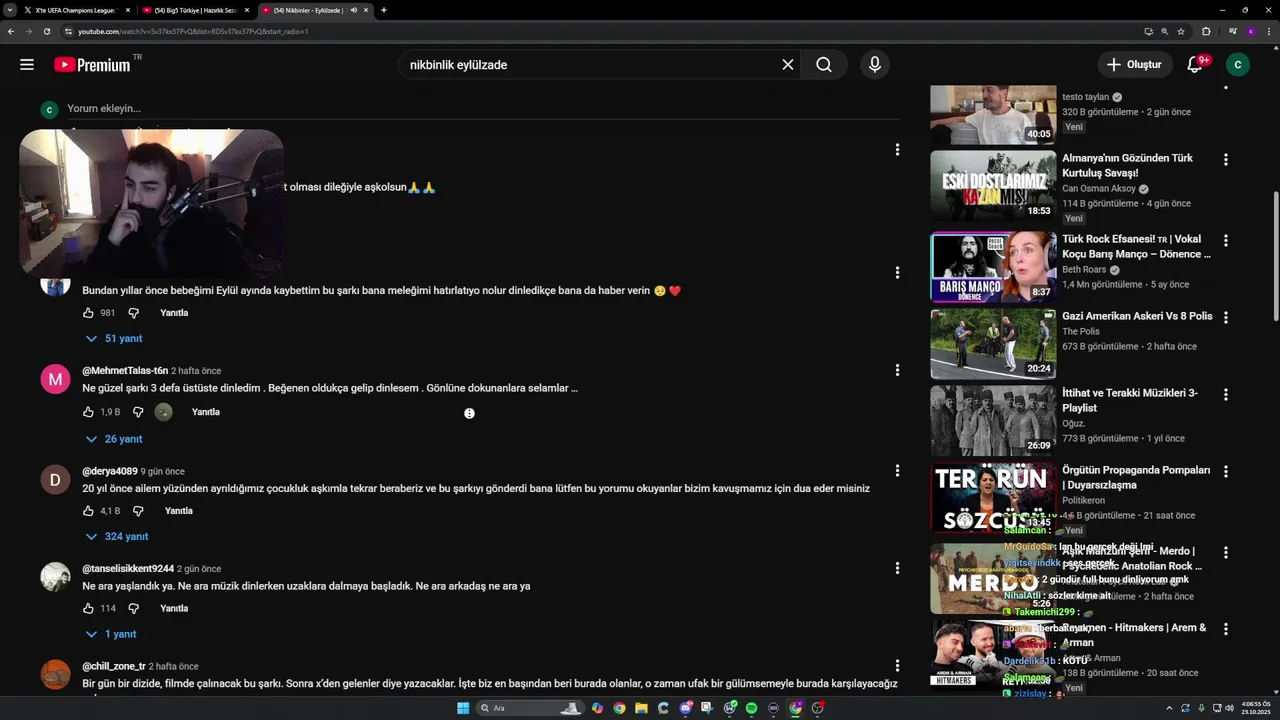
Task: Open @MehmetTalas-t6n channel link
Action: click(x=125, y=371)
